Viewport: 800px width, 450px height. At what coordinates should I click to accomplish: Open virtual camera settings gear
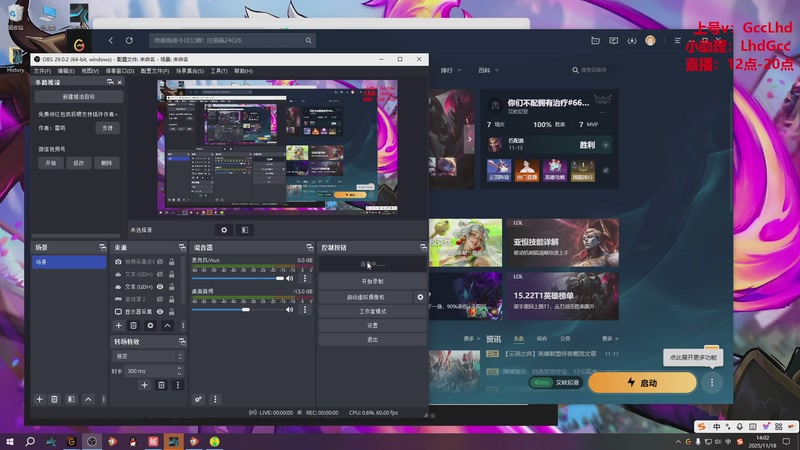pos(420,297)
